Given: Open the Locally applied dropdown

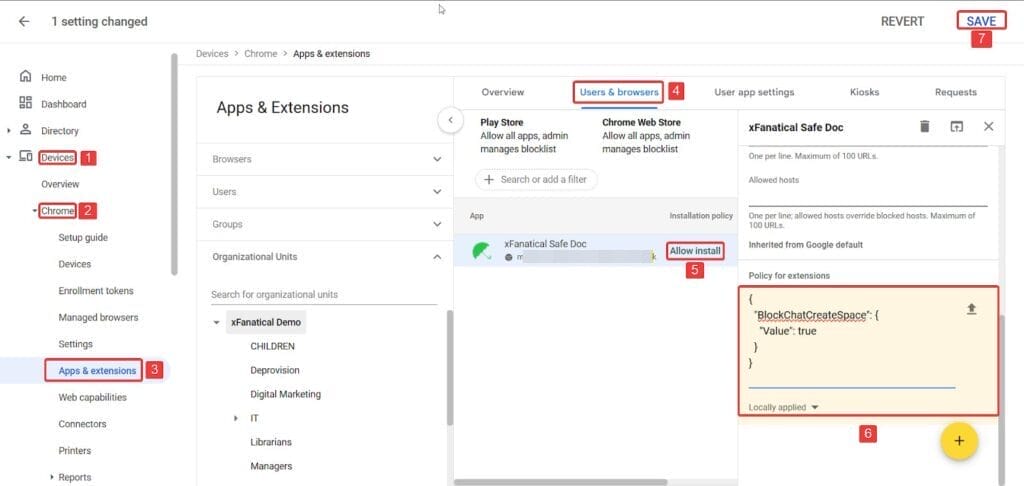Looking at the screenshot, I should tap(783, 407).
